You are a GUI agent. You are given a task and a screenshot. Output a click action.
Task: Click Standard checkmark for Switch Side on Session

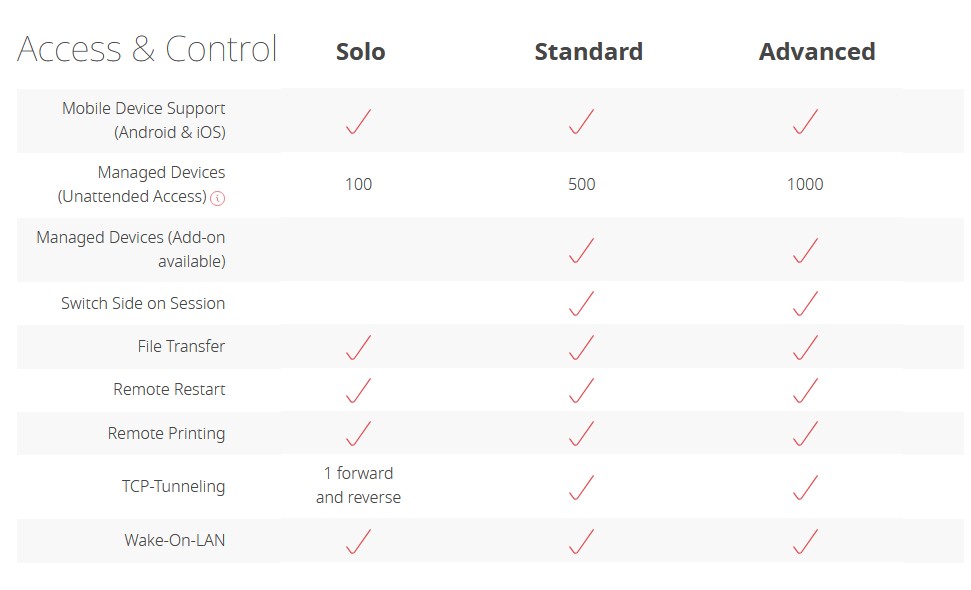pyautogui.click(x=581, y=303)
